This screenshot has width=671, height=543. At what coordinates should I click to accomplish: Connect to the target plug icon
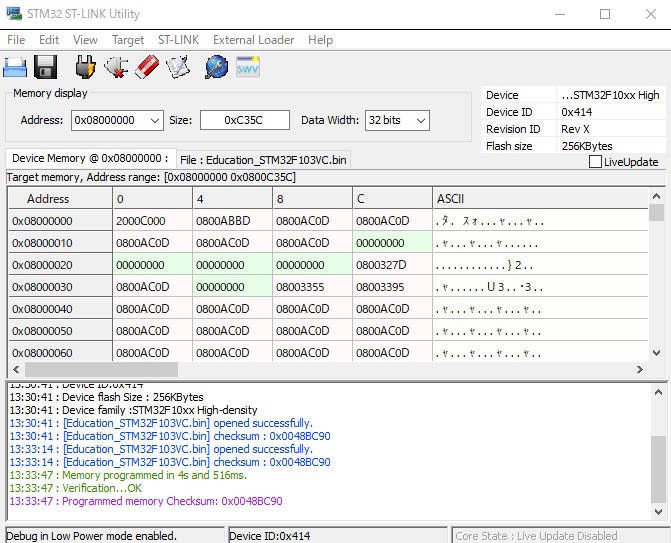(x=85, y=67)
